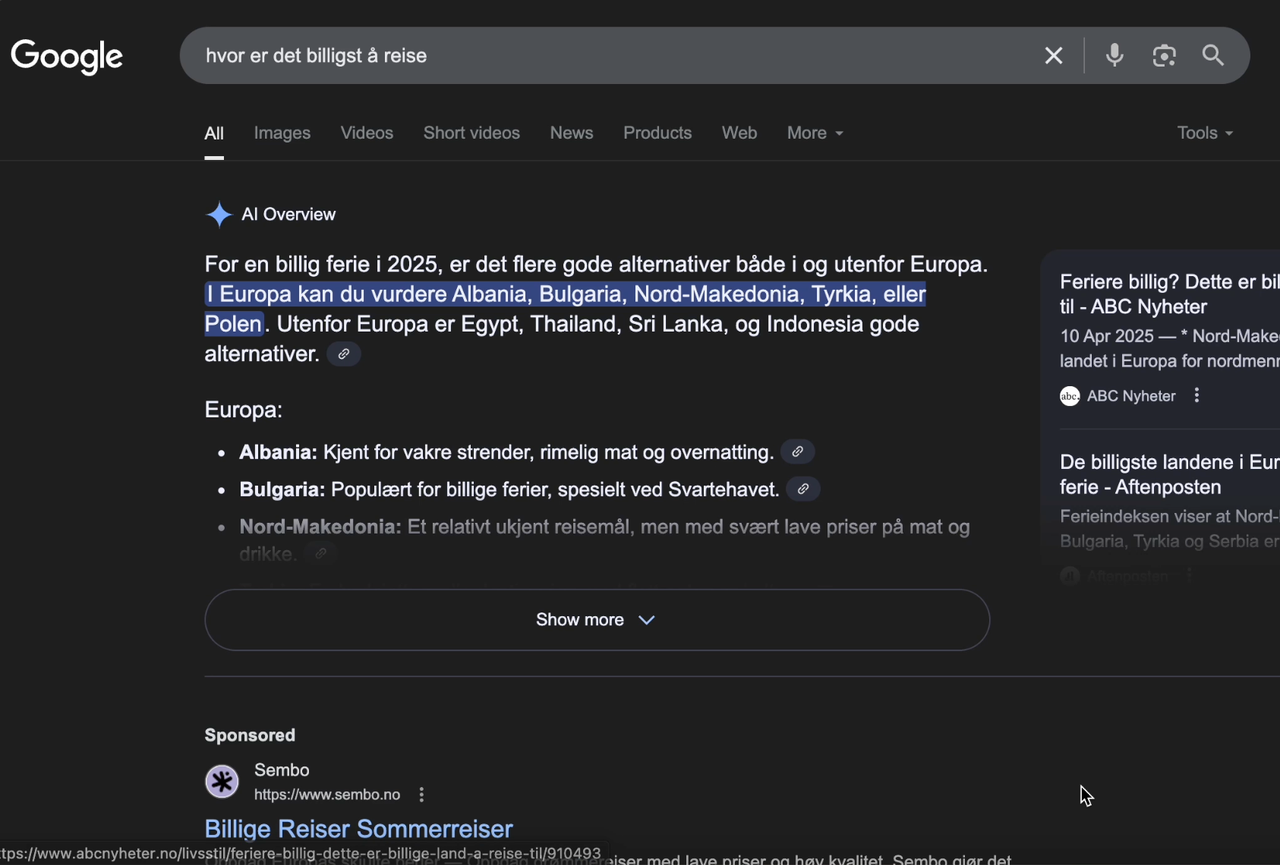Viewport: 1280px width, 865px height.
Task: Switch to the Web tab
Action: (739, 133)
